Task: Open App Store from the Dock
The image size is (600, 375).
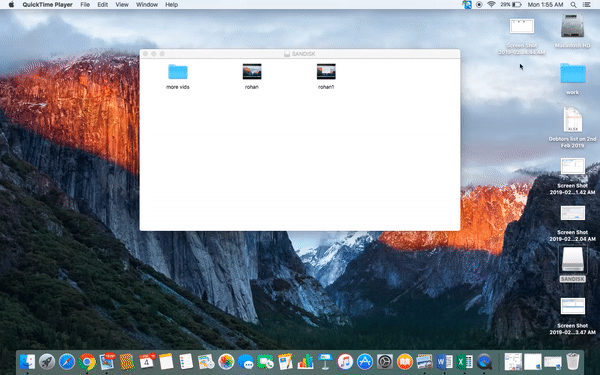Action: pos(365,362)
